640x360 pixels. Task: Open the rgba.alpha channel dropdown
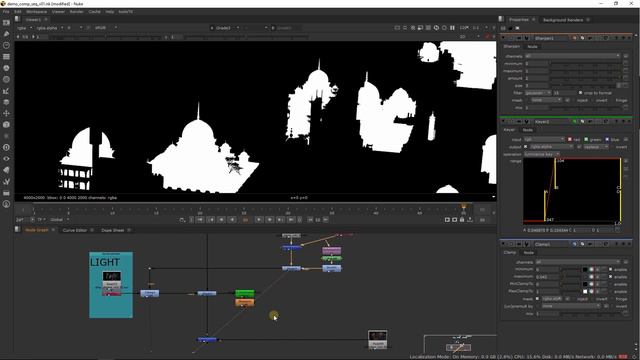pos(50,28)
